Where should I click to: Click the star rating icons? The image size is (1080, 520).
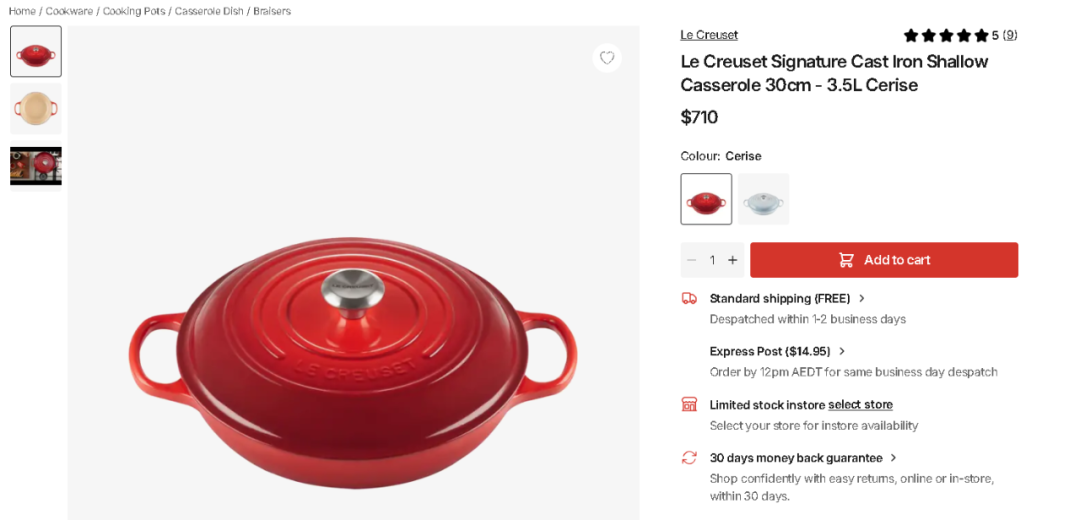pyautogui.click(x=945, y=35)
